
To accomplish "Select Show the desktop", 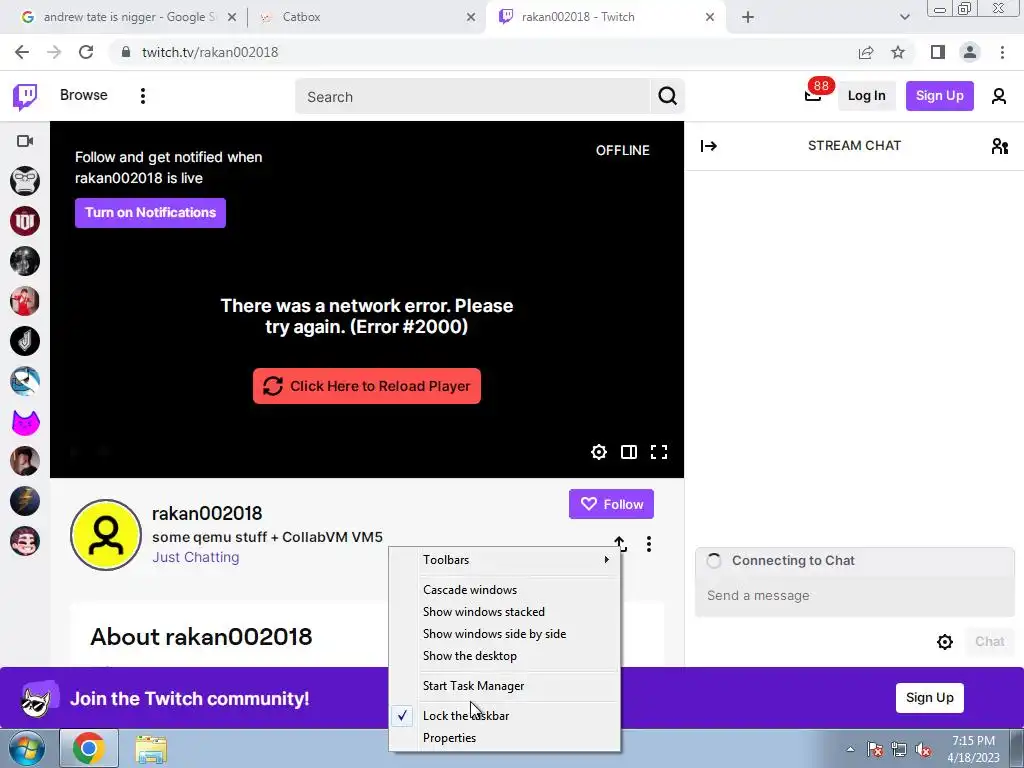I will [x=505, y=656].
